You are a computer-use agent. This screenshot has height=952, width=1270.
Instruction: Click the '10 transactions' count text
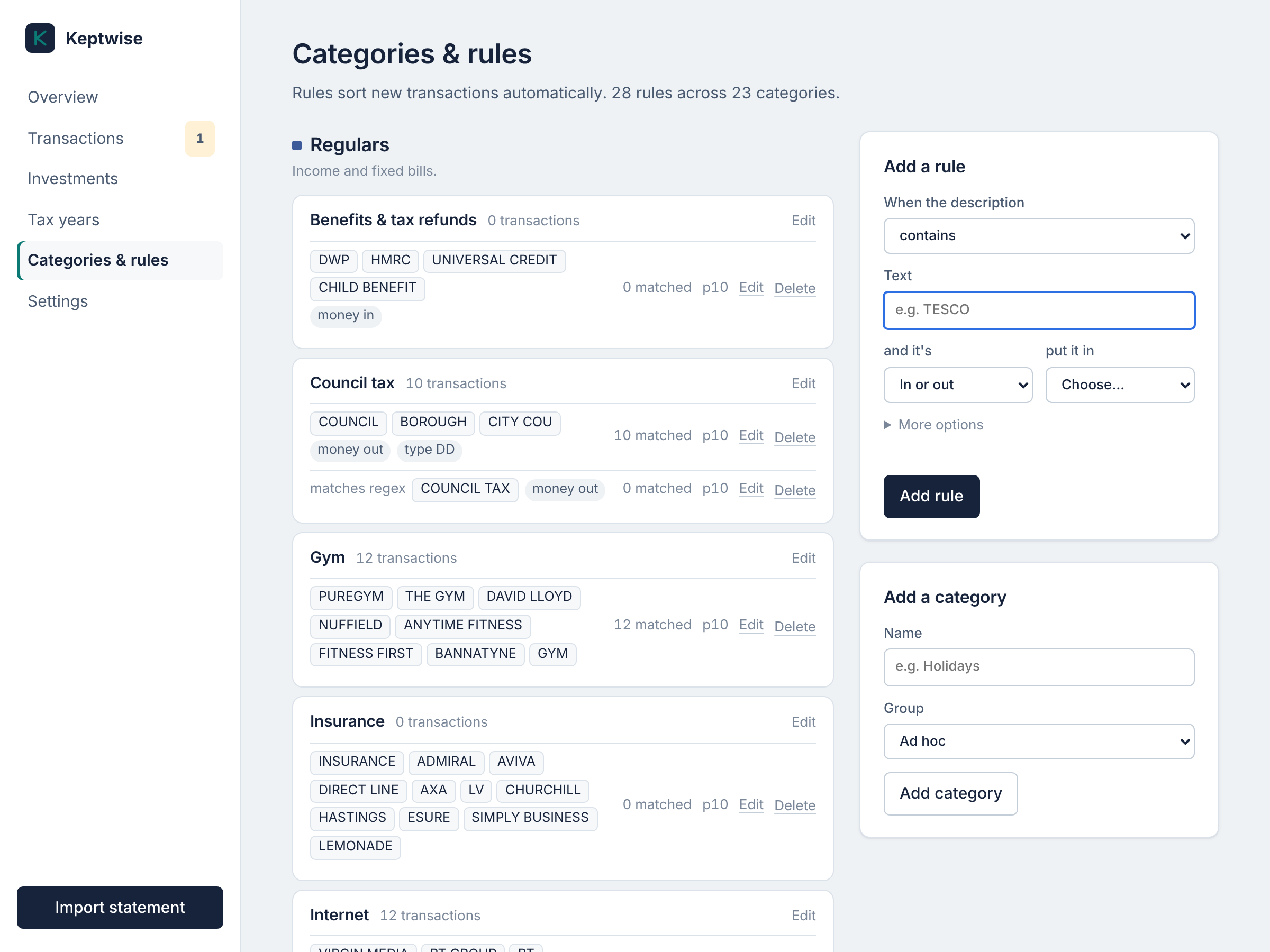[x=456, y=383]
